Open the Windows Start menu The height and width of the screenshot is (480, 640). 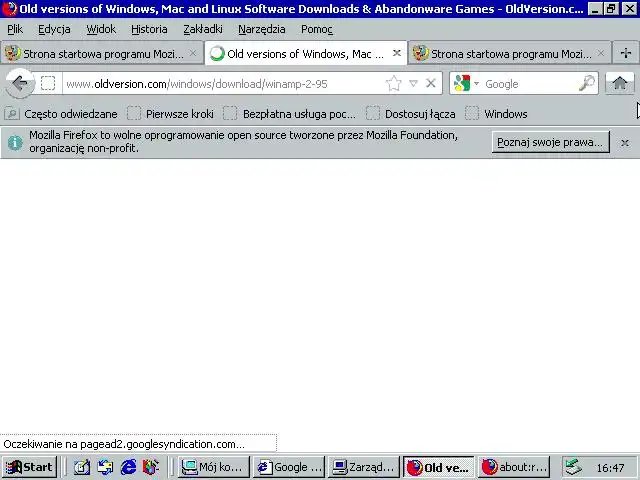pyautogui.click(x=30, y=467)
